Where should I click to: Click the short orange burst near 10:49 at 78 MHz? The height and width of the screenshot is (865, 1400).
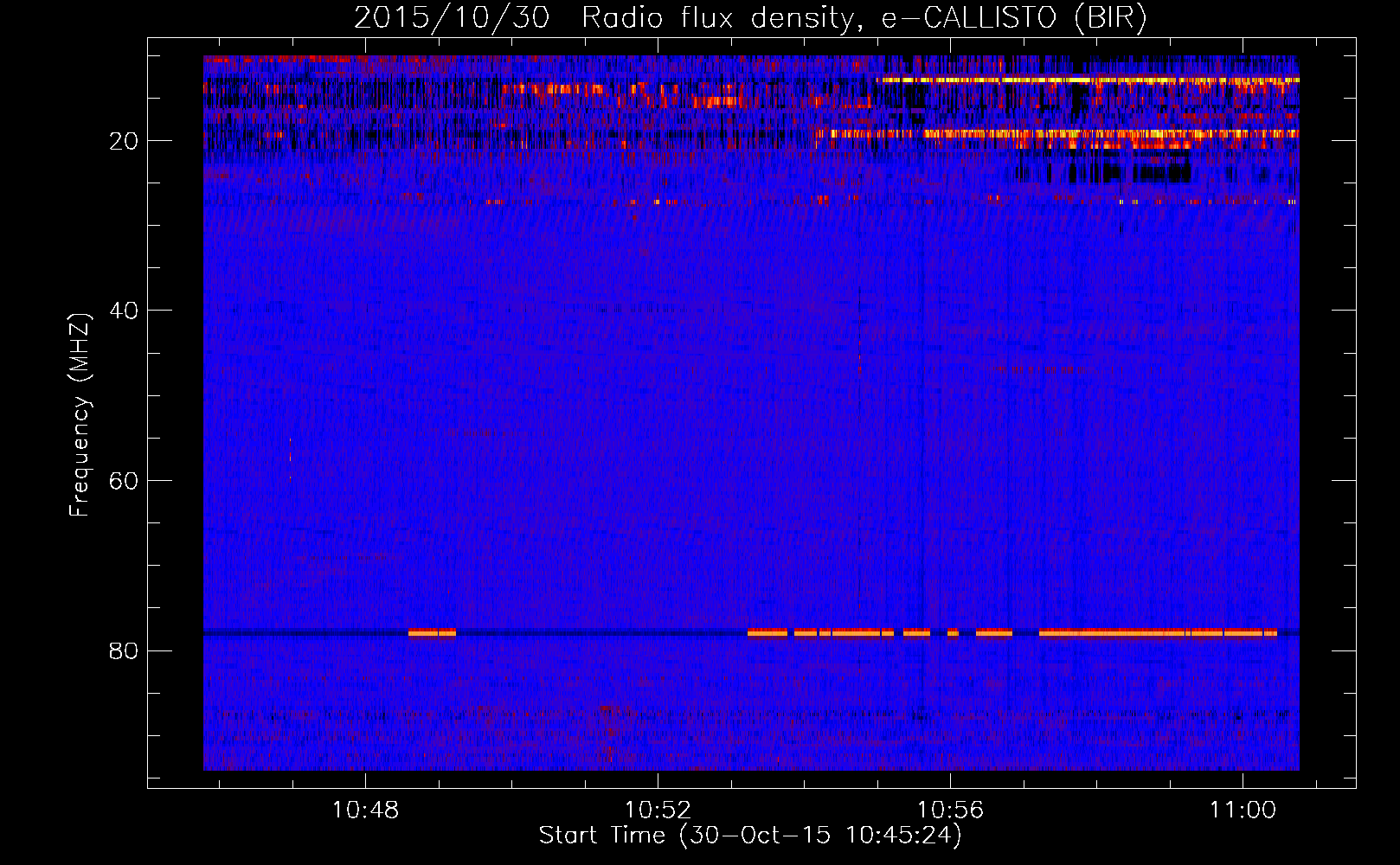coord(432,632)
